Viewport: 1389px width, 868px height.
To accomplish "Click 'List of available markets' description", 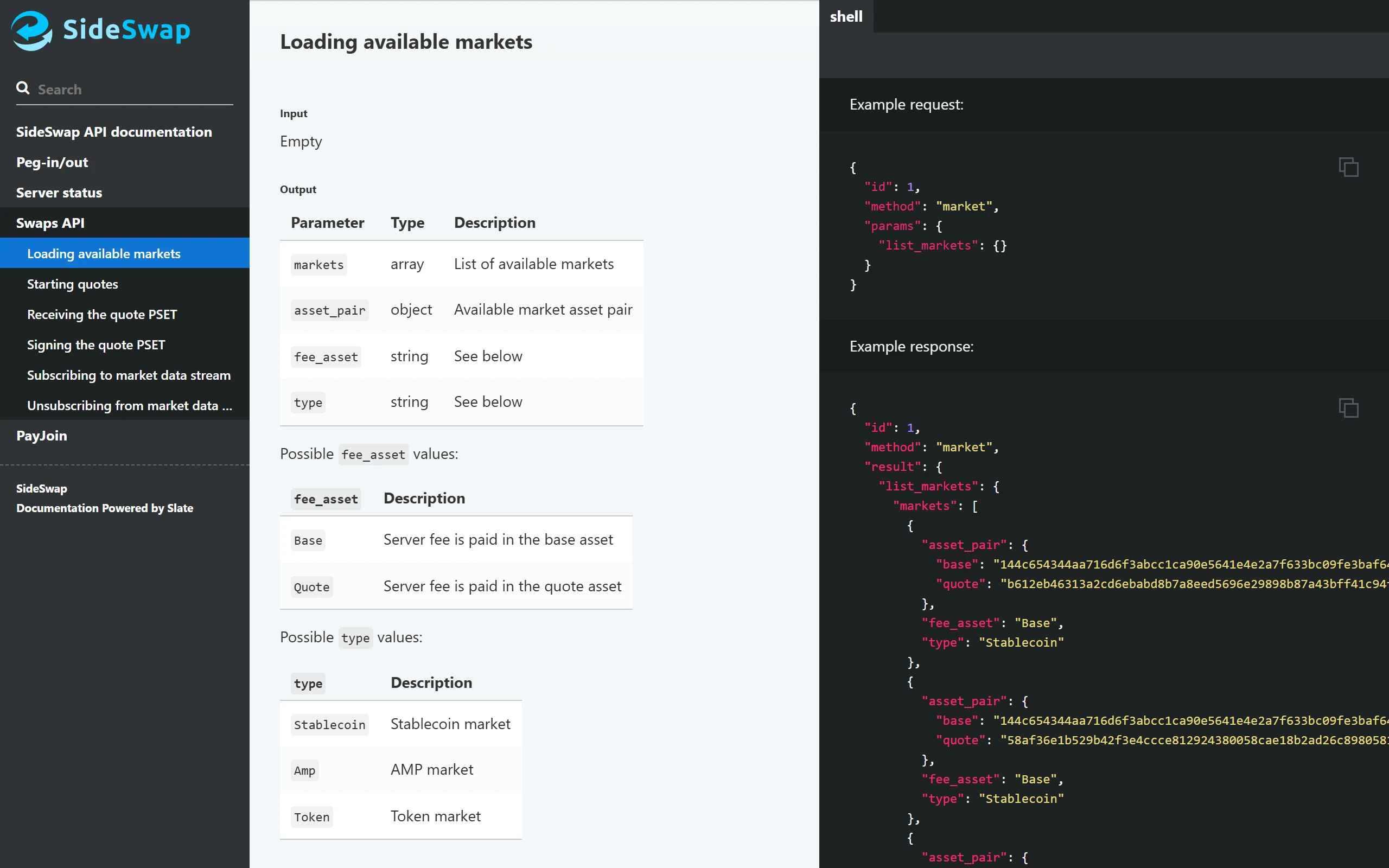I will (x=534, y=264).
